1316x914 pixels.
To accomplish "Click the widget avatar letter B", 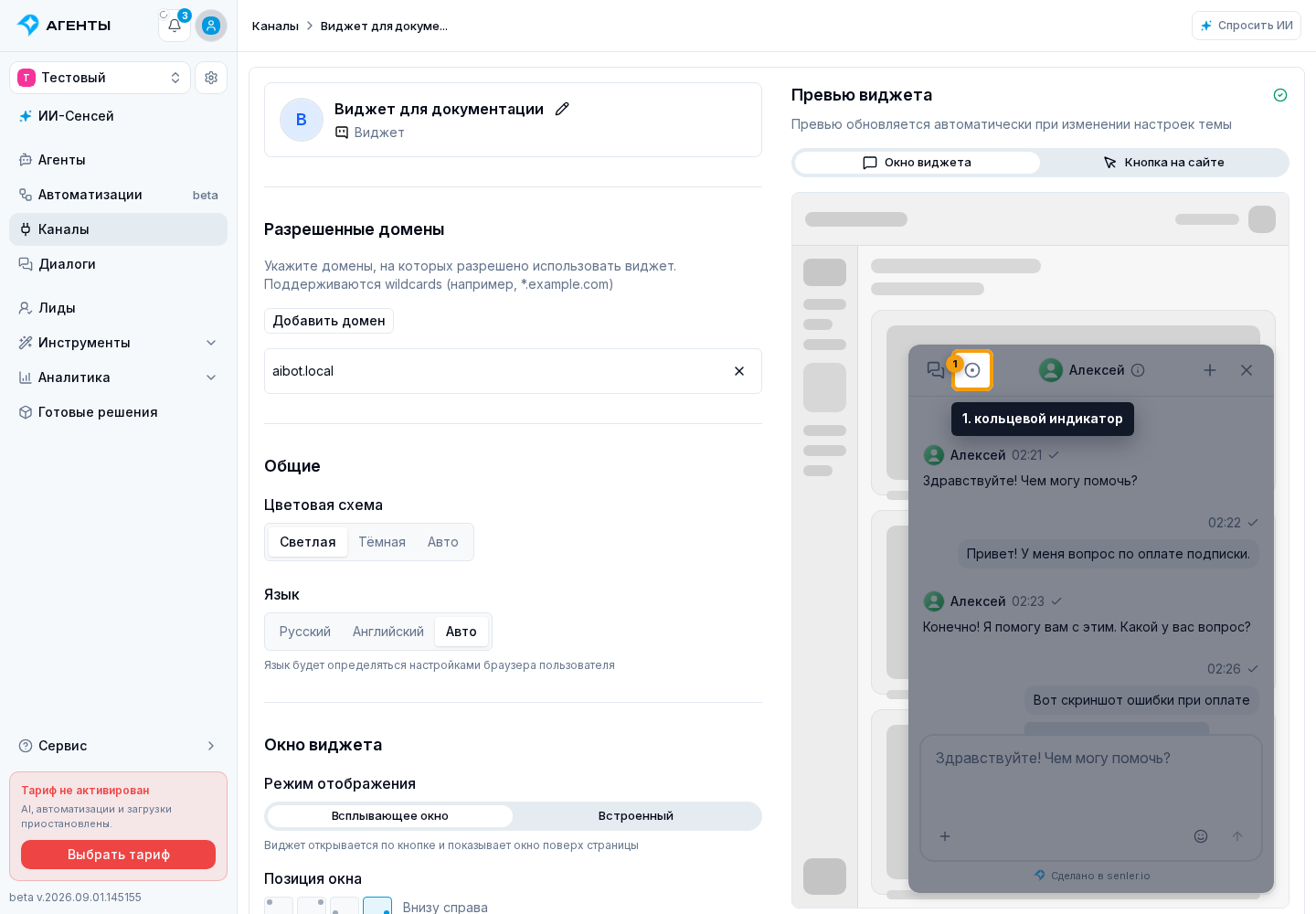I will (x=302, y=120).
